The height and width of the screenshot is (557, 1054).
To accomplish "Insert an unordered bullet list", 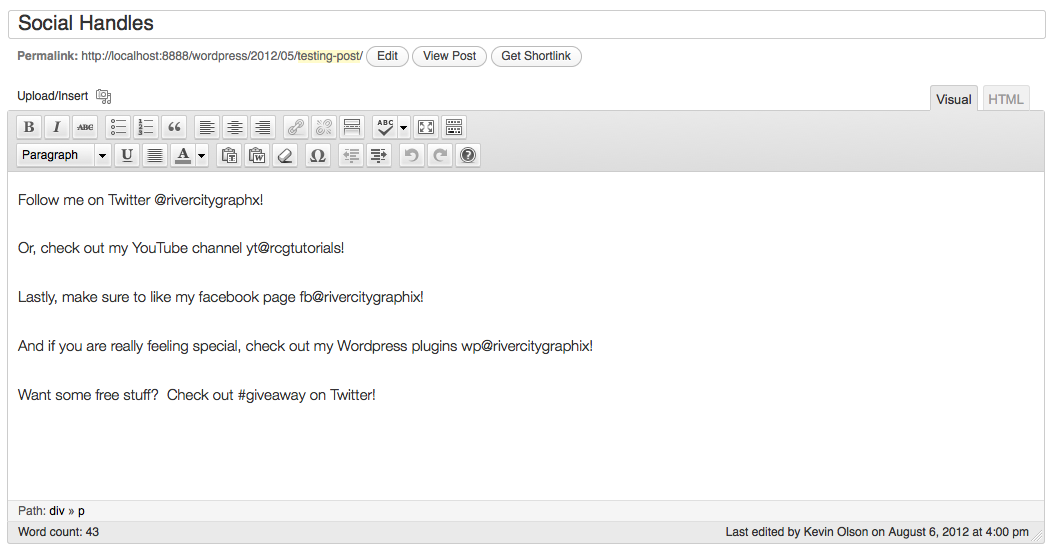I will click(x=118, y=127).
